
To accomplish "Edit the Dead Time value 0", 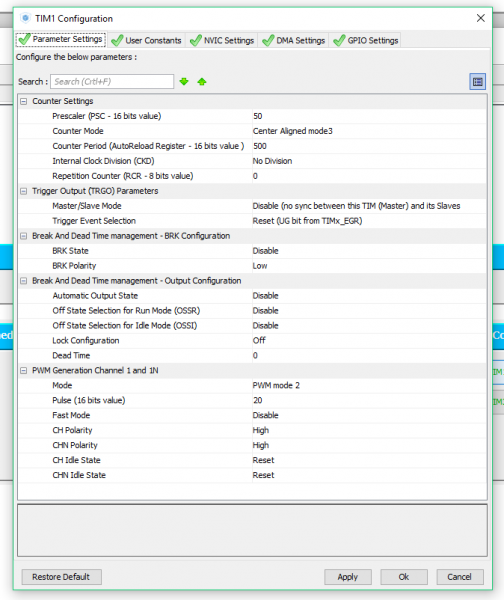I will click(369, 355).
